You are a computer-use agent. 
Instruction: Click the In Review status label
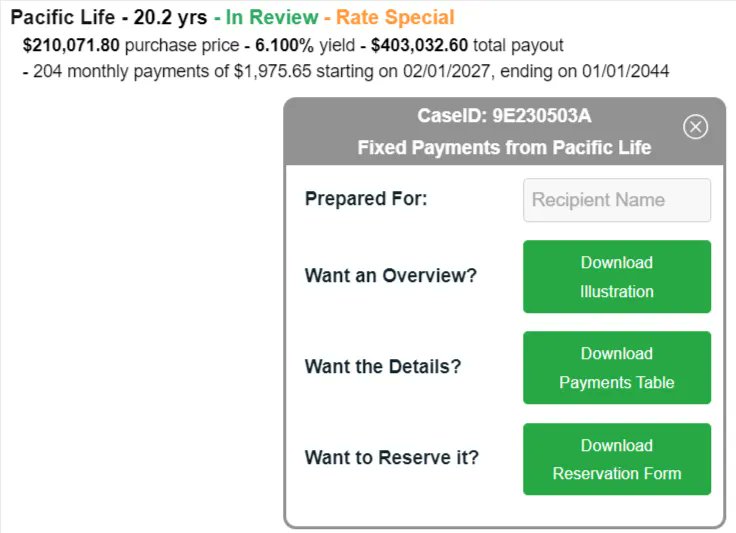coord(272,17)
